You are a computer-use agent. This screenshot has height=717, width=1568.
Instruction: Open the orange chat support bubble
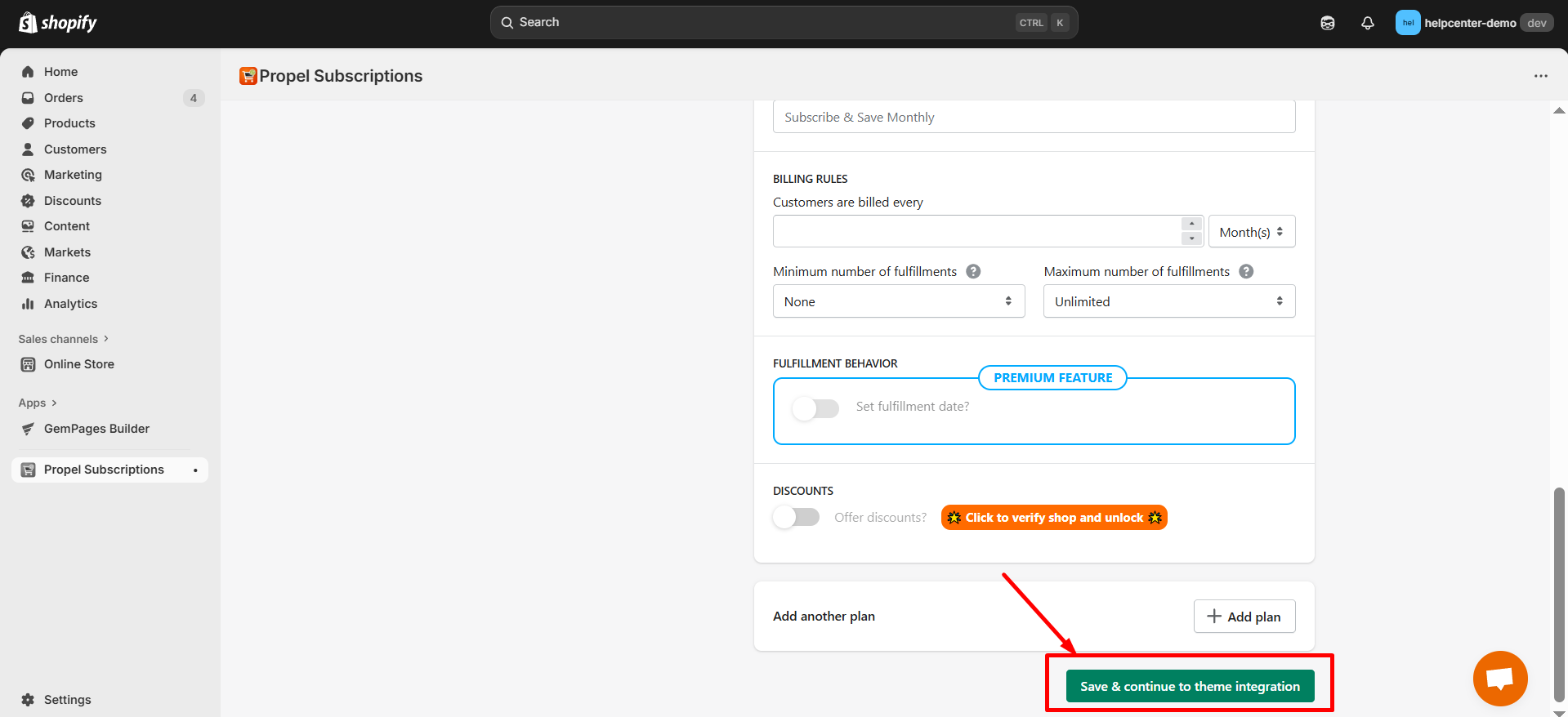click(1499, 679)
